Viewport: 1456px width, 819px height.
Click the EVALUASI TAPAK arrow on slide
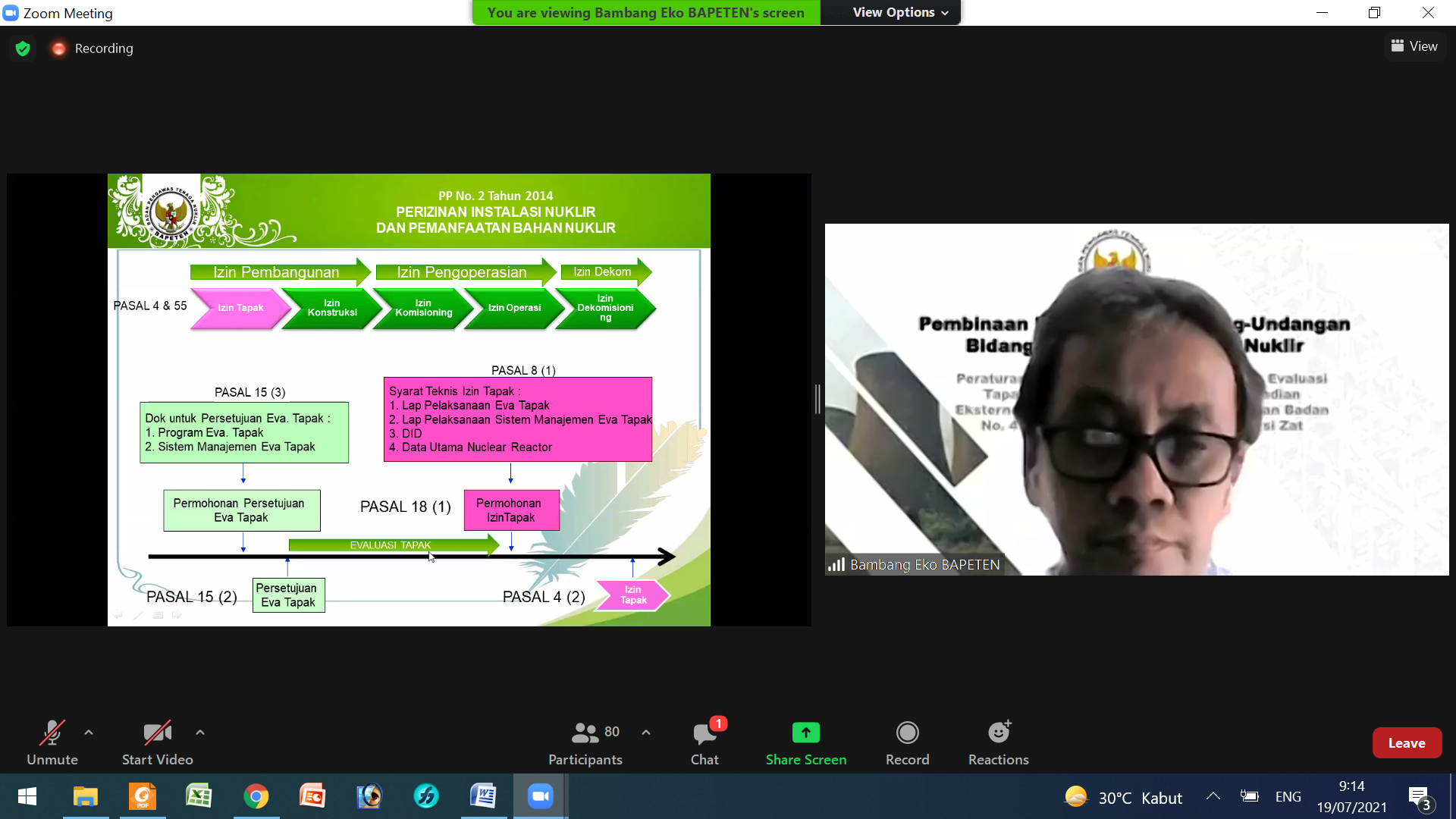(394, 544)
